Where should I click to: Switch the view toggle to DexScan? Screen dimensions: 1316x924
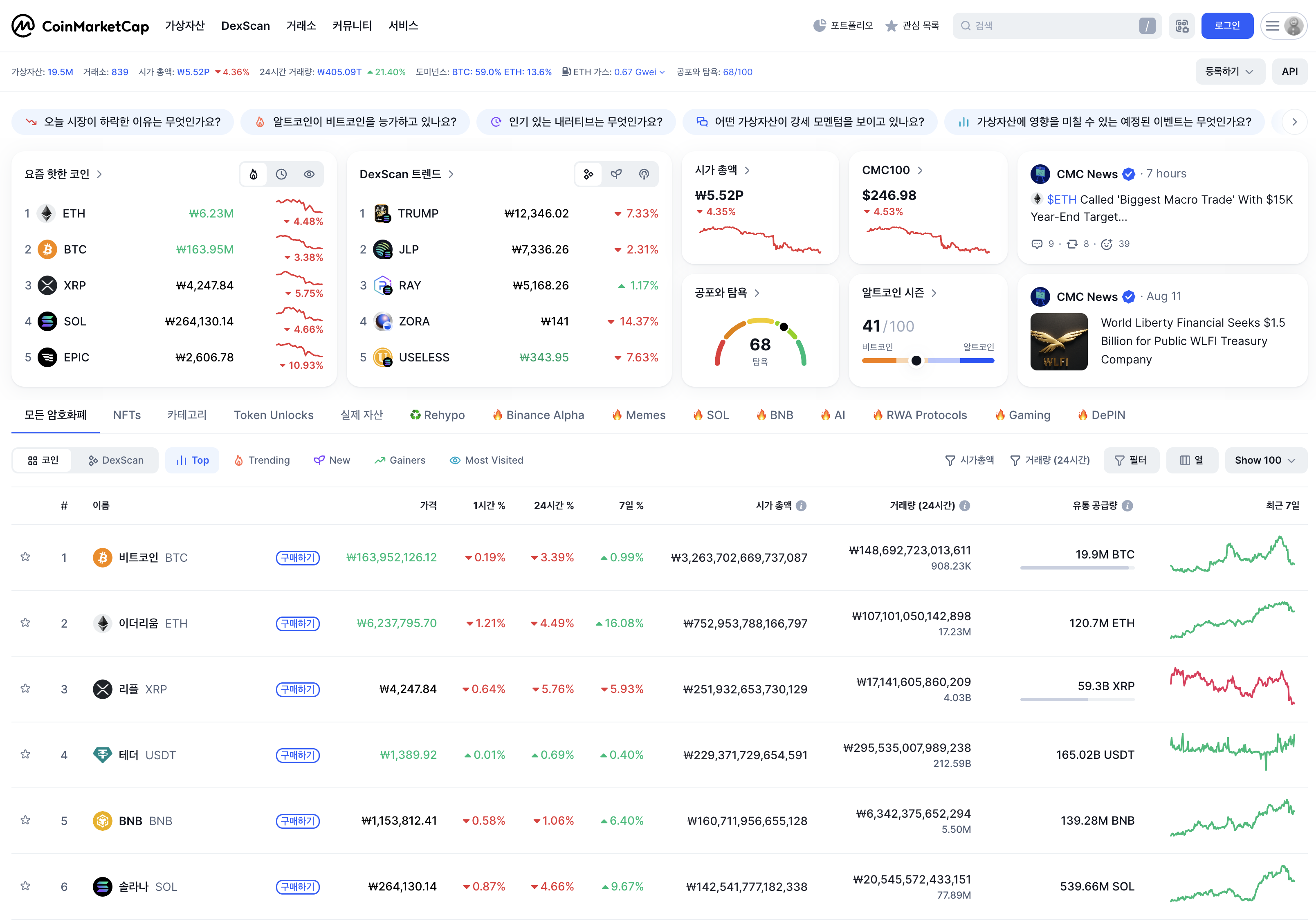[116, 460]
